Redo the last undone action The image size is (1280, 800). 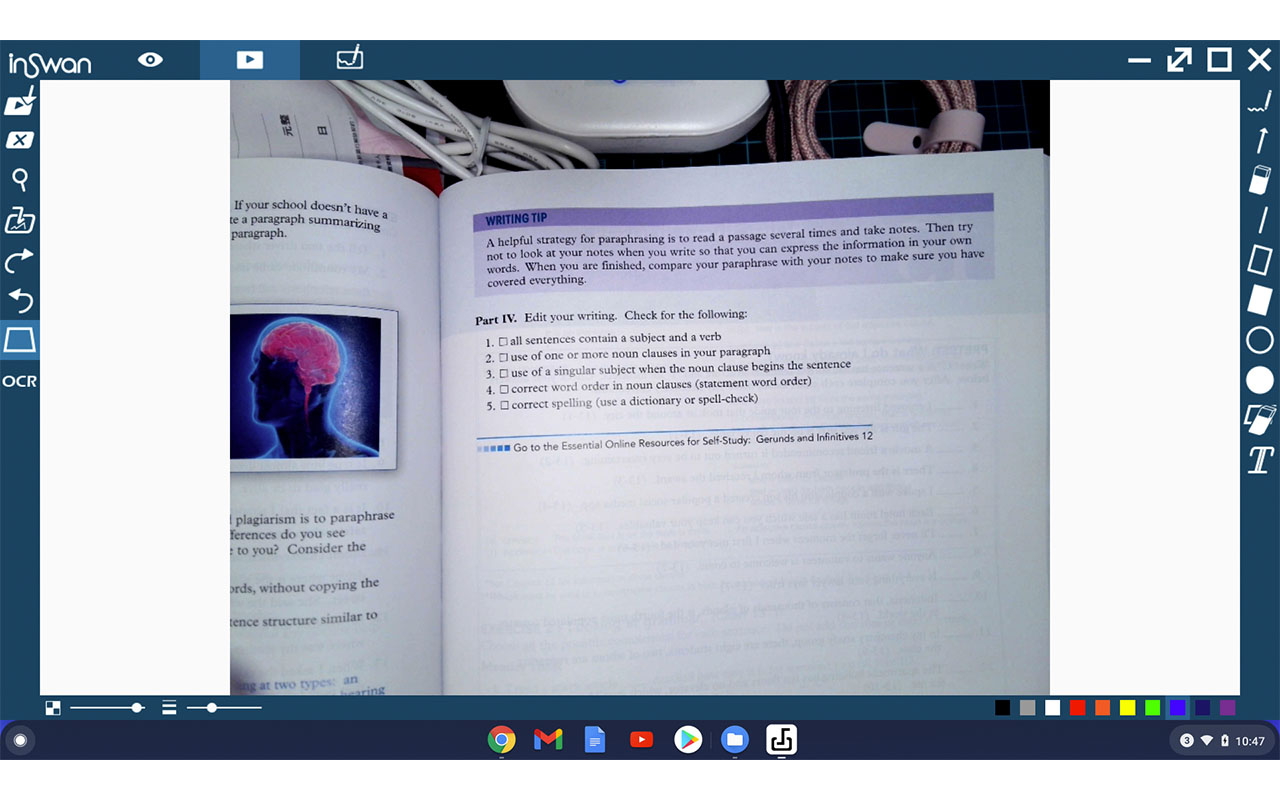(20, 261)
